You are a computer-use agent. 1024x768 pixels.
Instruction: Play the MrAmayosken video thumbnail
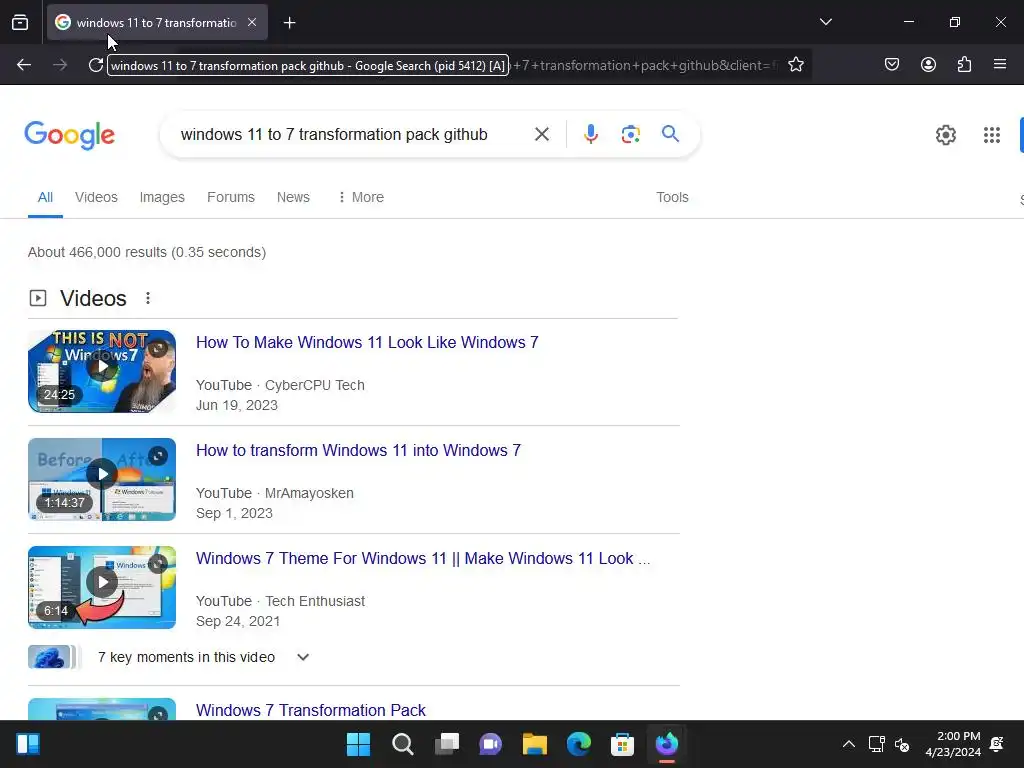point(102,479)
